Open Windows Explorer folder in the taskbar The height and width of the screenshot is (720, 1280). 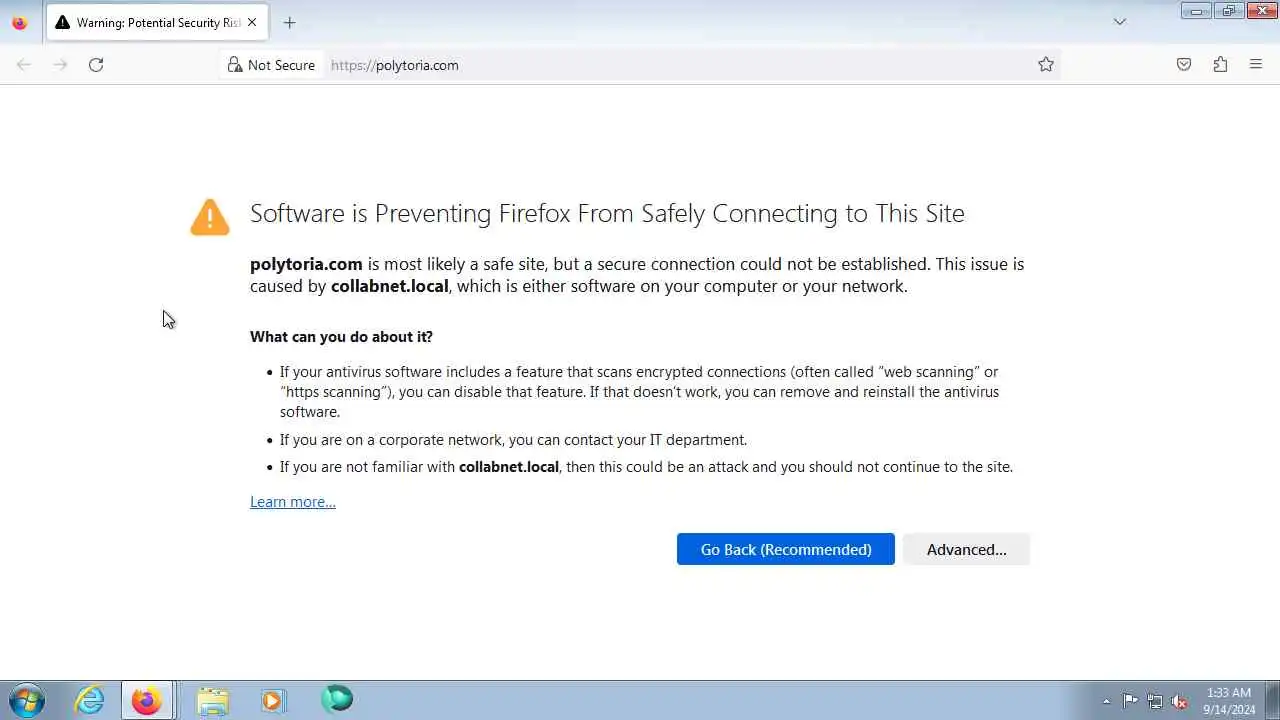[x=212, y=701]
